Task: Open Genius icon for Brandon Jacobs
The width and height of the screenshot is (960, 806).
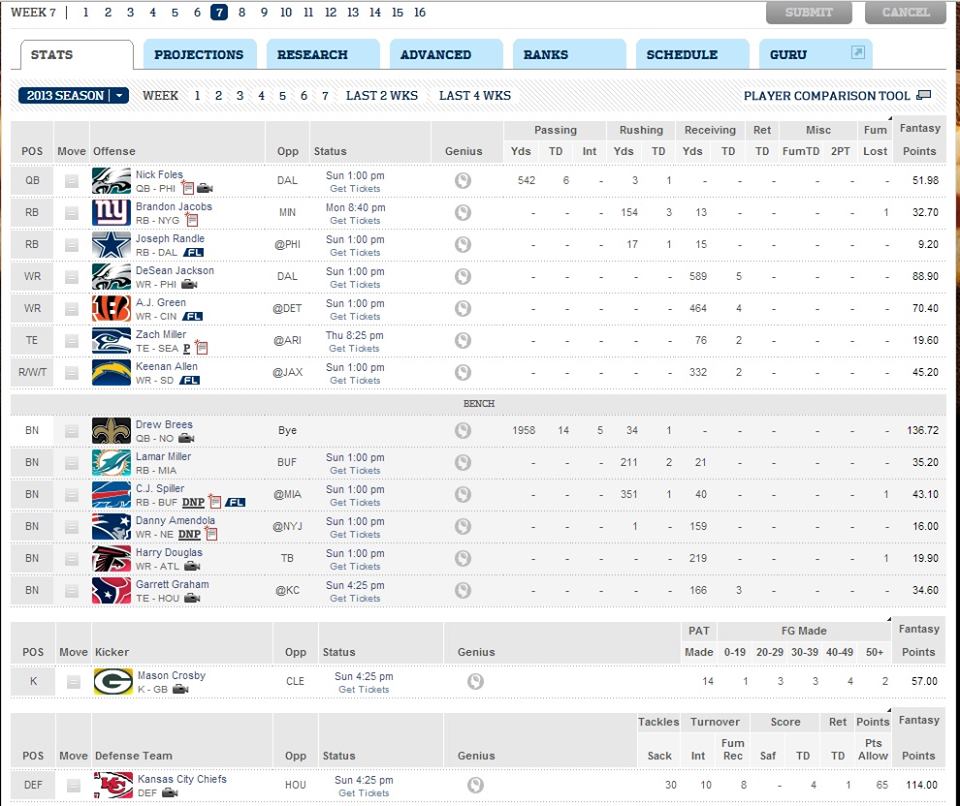Action: [x=463, y=212]
